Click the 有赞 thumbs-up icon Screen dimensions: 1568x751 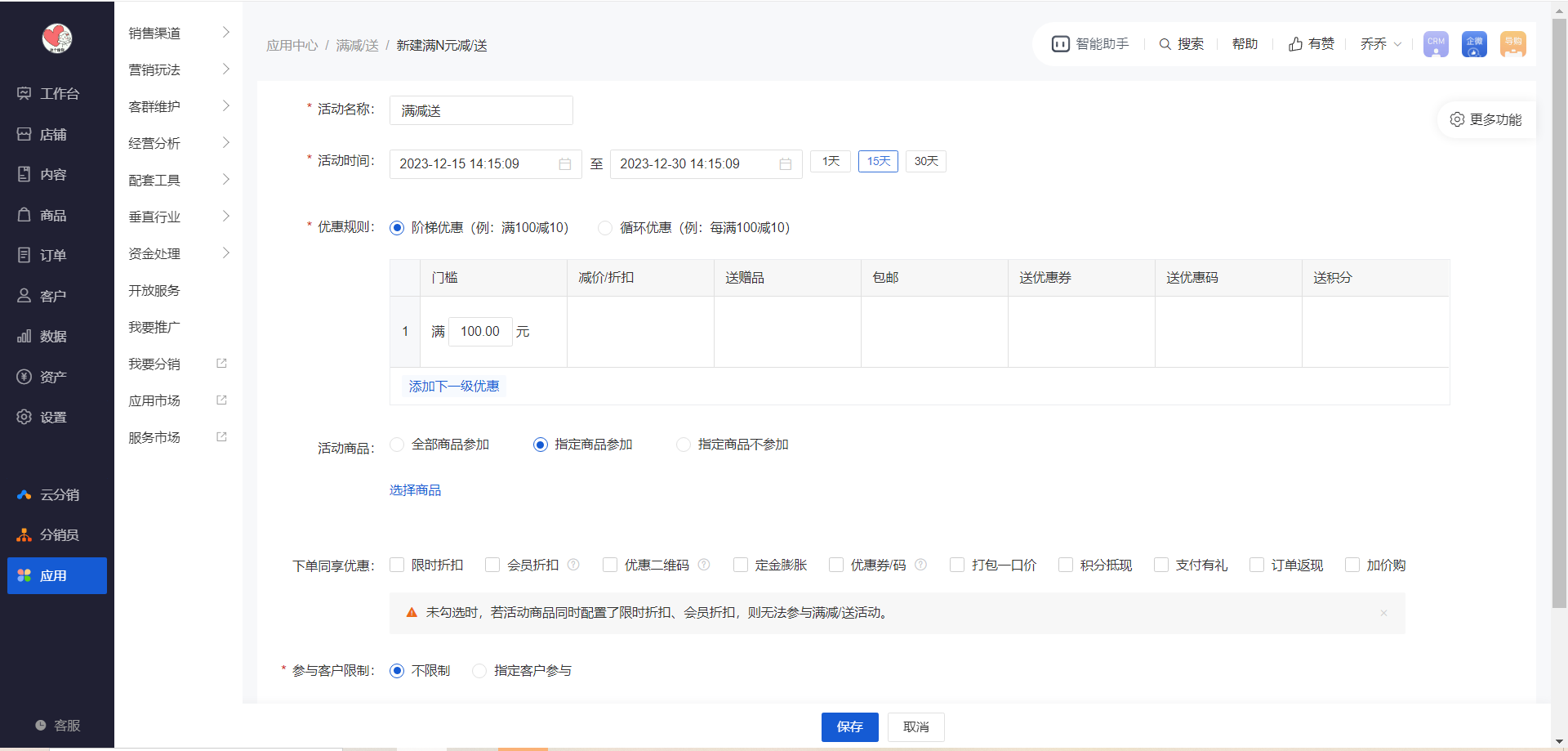point(1295,44)
